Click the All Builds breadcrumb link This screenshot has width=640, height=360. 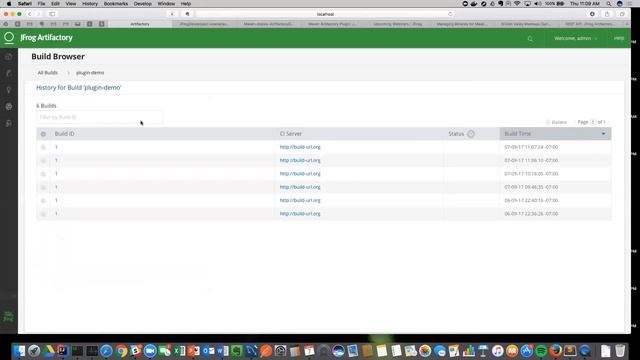click(x=48, y=73)
